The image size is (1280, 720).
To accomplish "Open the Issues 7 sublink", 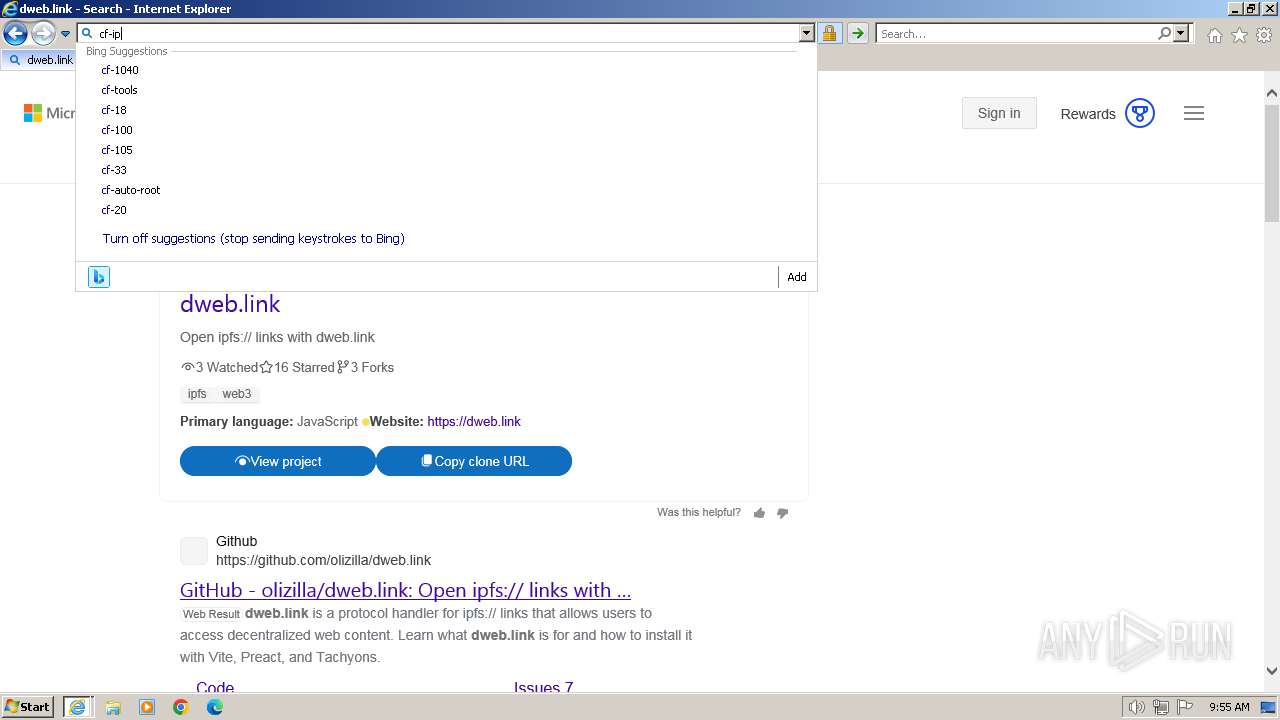I will point(543,687).
